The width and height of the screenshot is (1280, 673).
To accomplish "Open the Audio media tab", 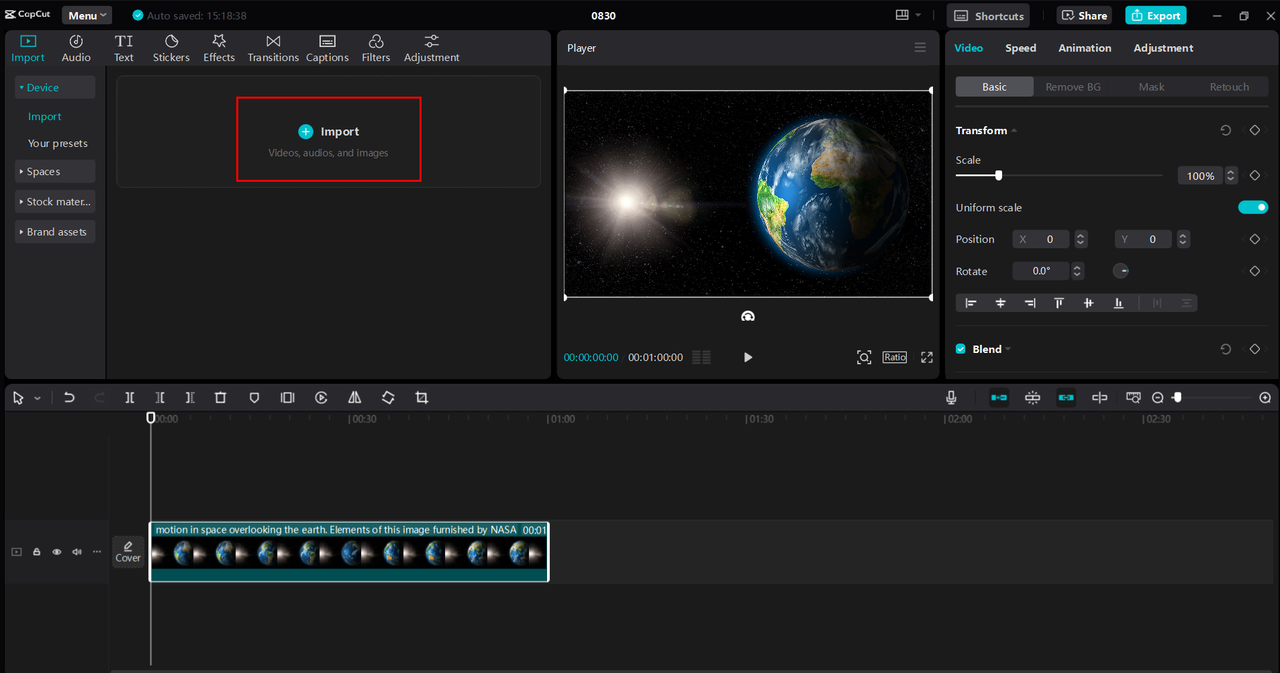I will [x=76, y=48].
